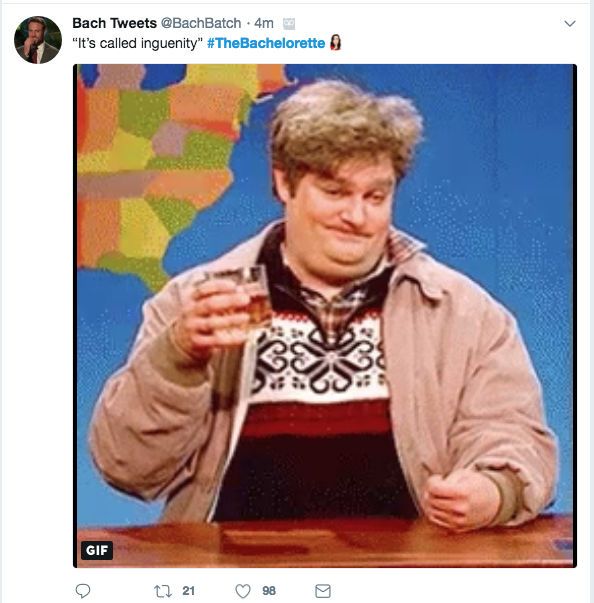Click the like count 98
Image resolution: width=594 pixels, height=603 pixels.
[x=269, y=591]
